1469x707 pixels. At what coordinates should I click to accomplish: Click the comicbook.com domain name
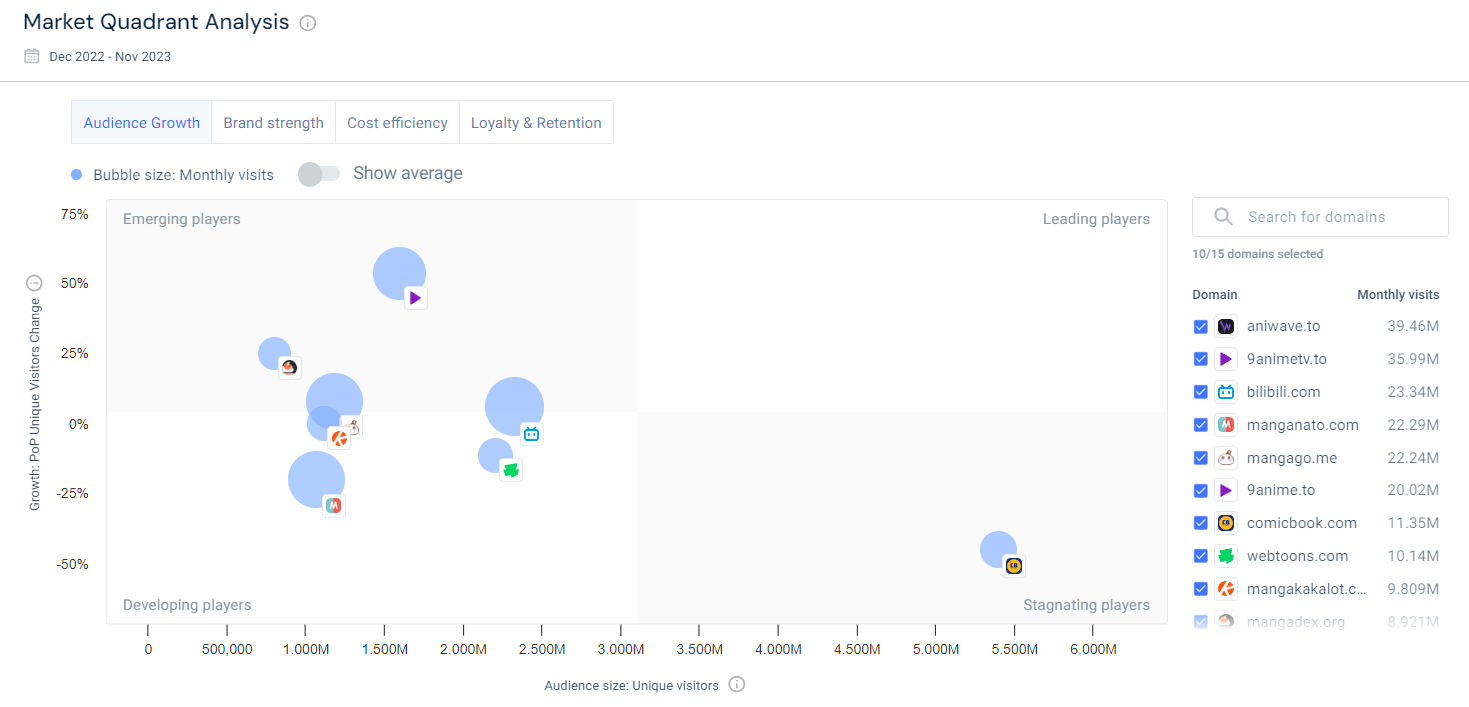[x=1302, y=523]
